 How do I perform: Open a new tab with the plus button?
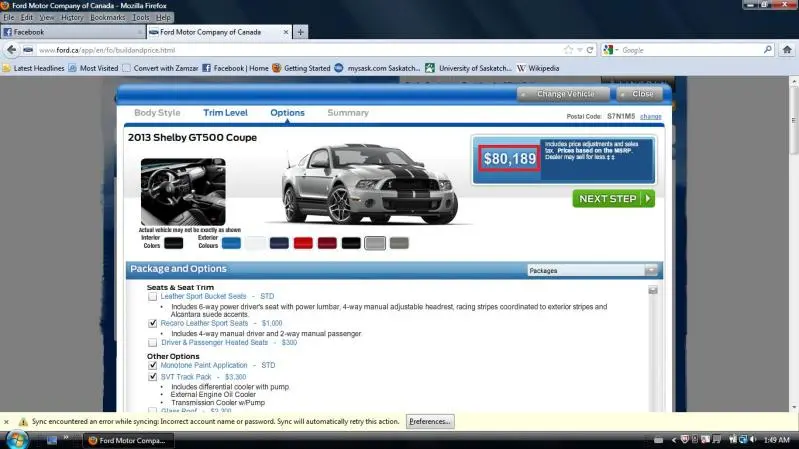[301, 32]
